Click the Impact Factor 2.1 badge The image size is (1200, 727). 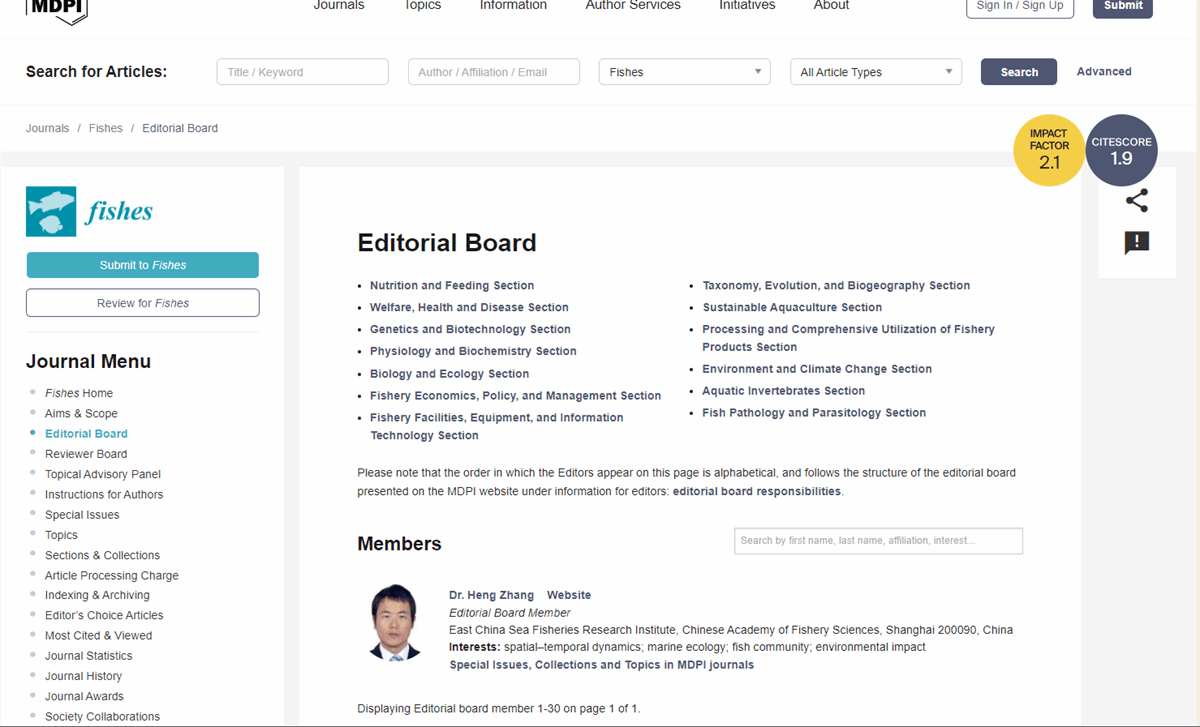point(1049,151)
